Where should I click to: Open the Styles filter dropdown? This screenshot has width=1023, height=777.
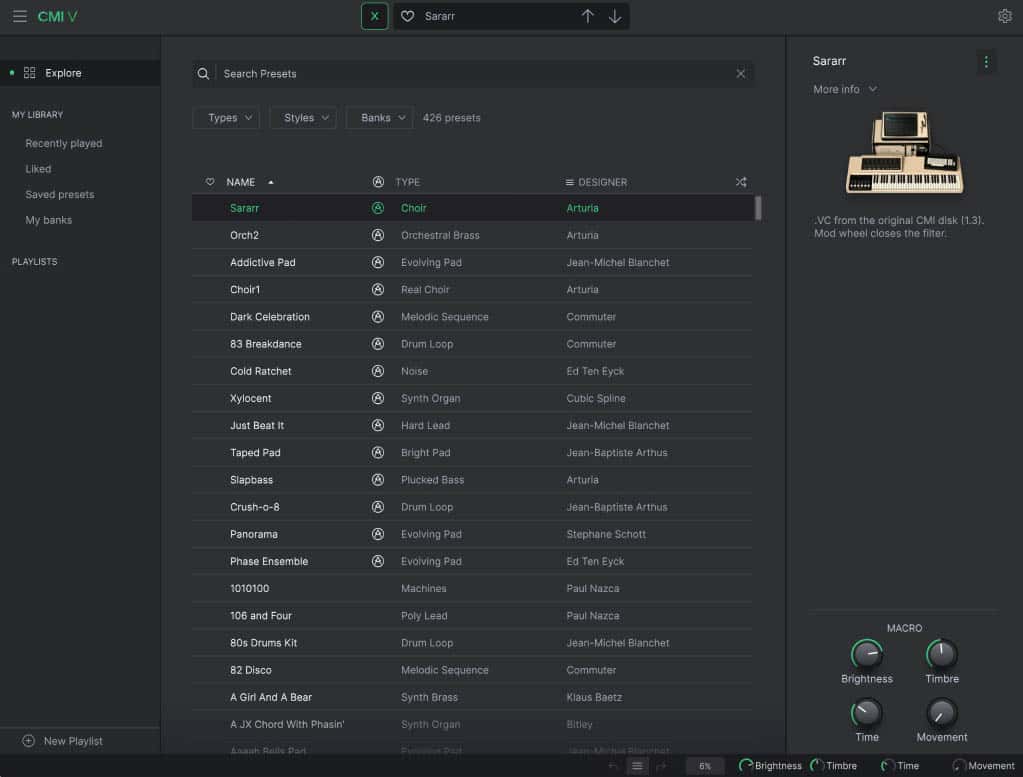click(303, 118)
